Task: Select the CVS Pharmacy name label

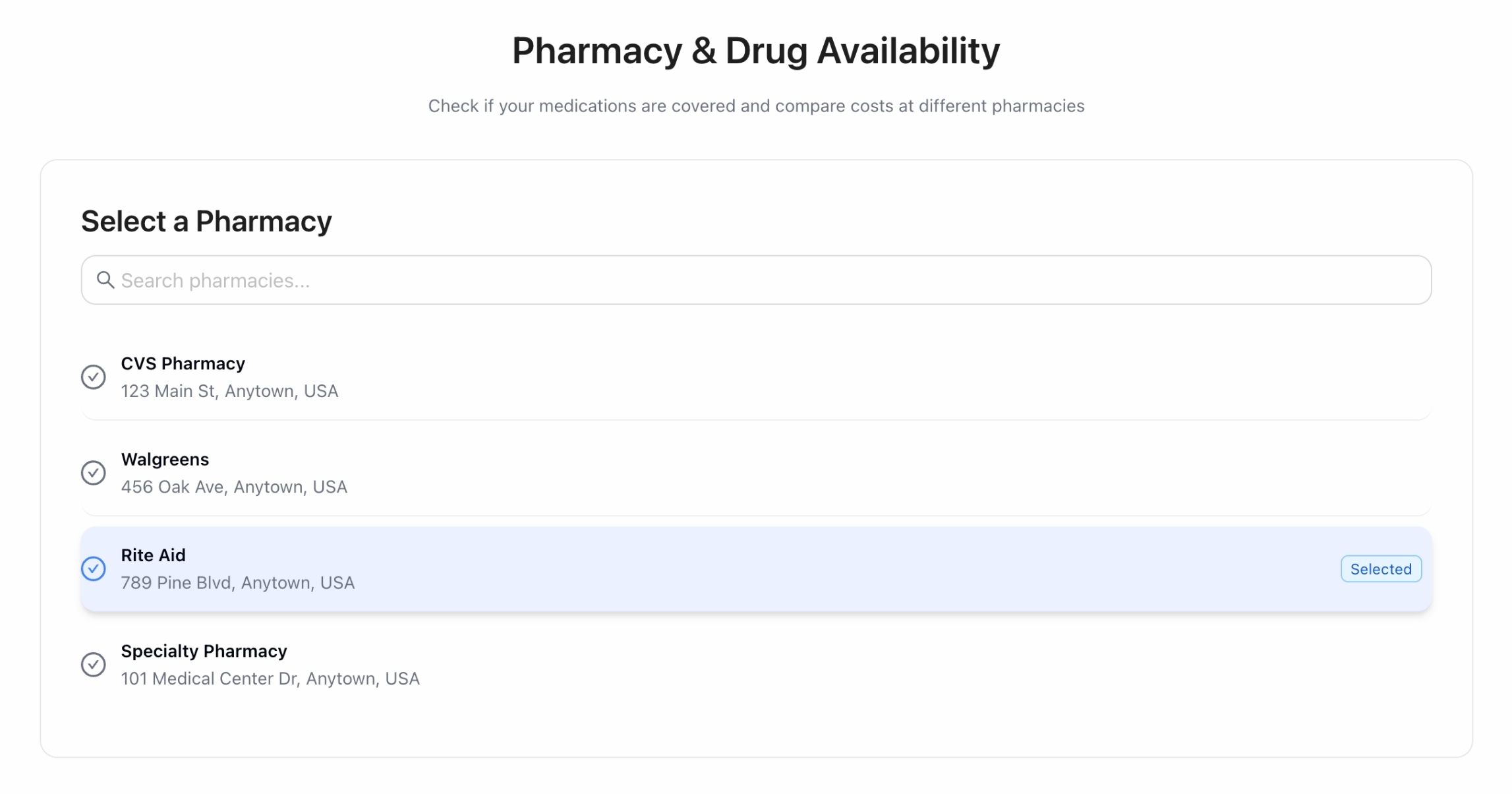Action: tap(183, 363)
